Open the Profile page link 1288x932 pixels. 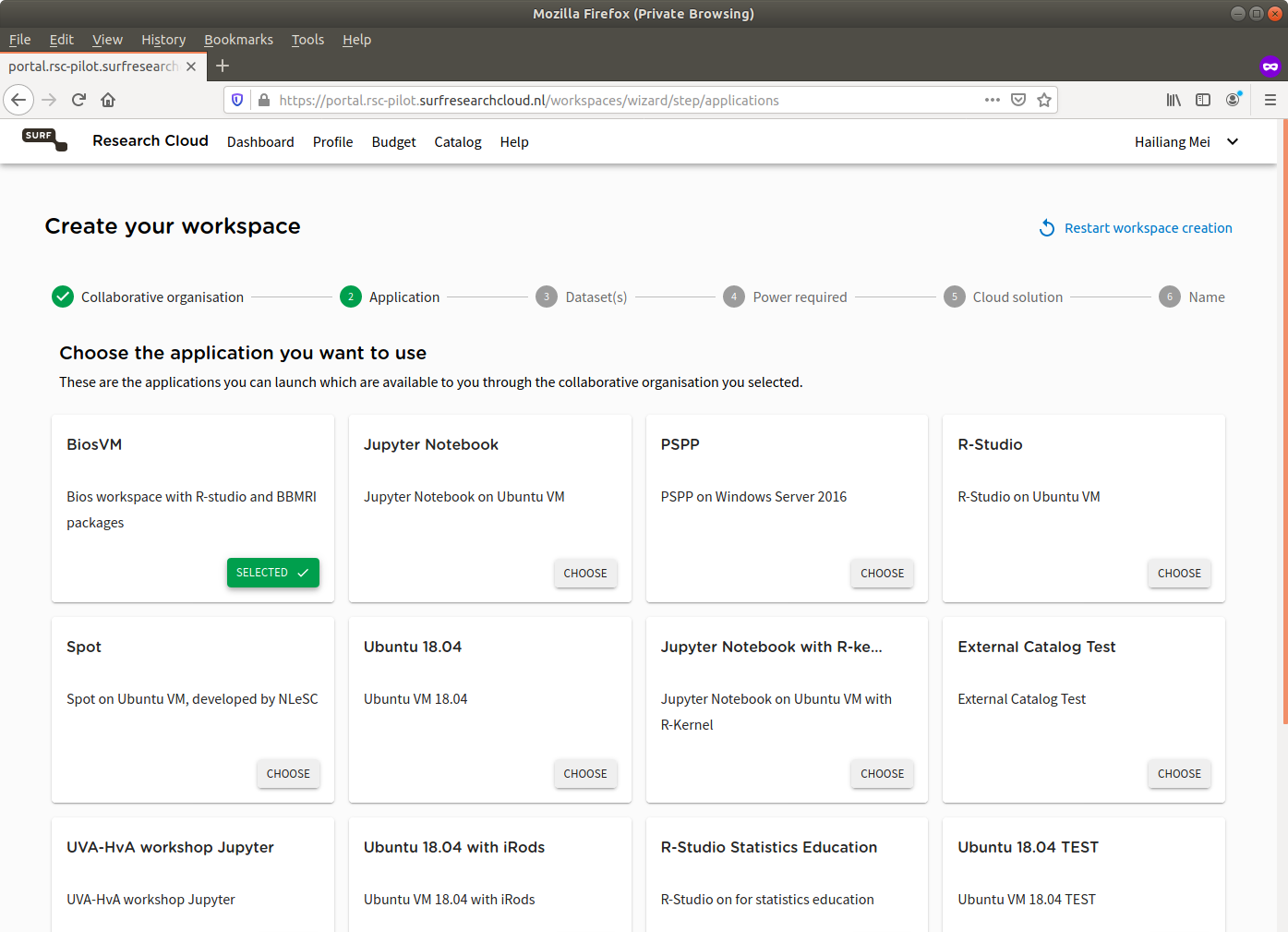tap(332, 142)
